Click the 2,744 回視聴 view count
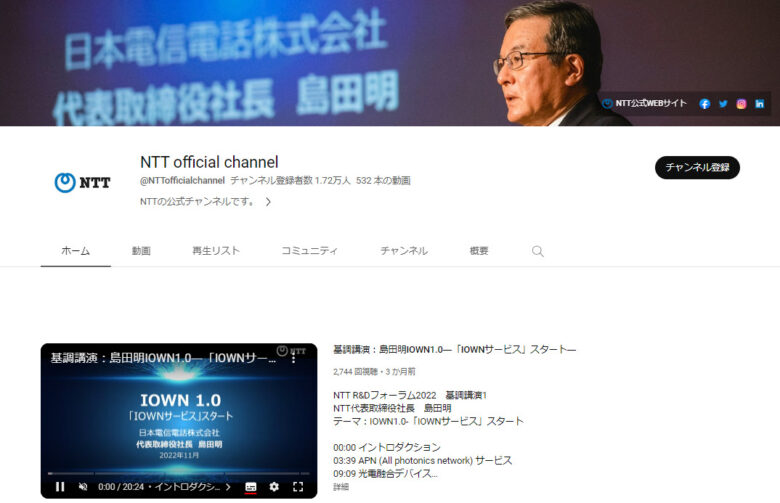This screenshot has width=780, height=503. [356, 372]
